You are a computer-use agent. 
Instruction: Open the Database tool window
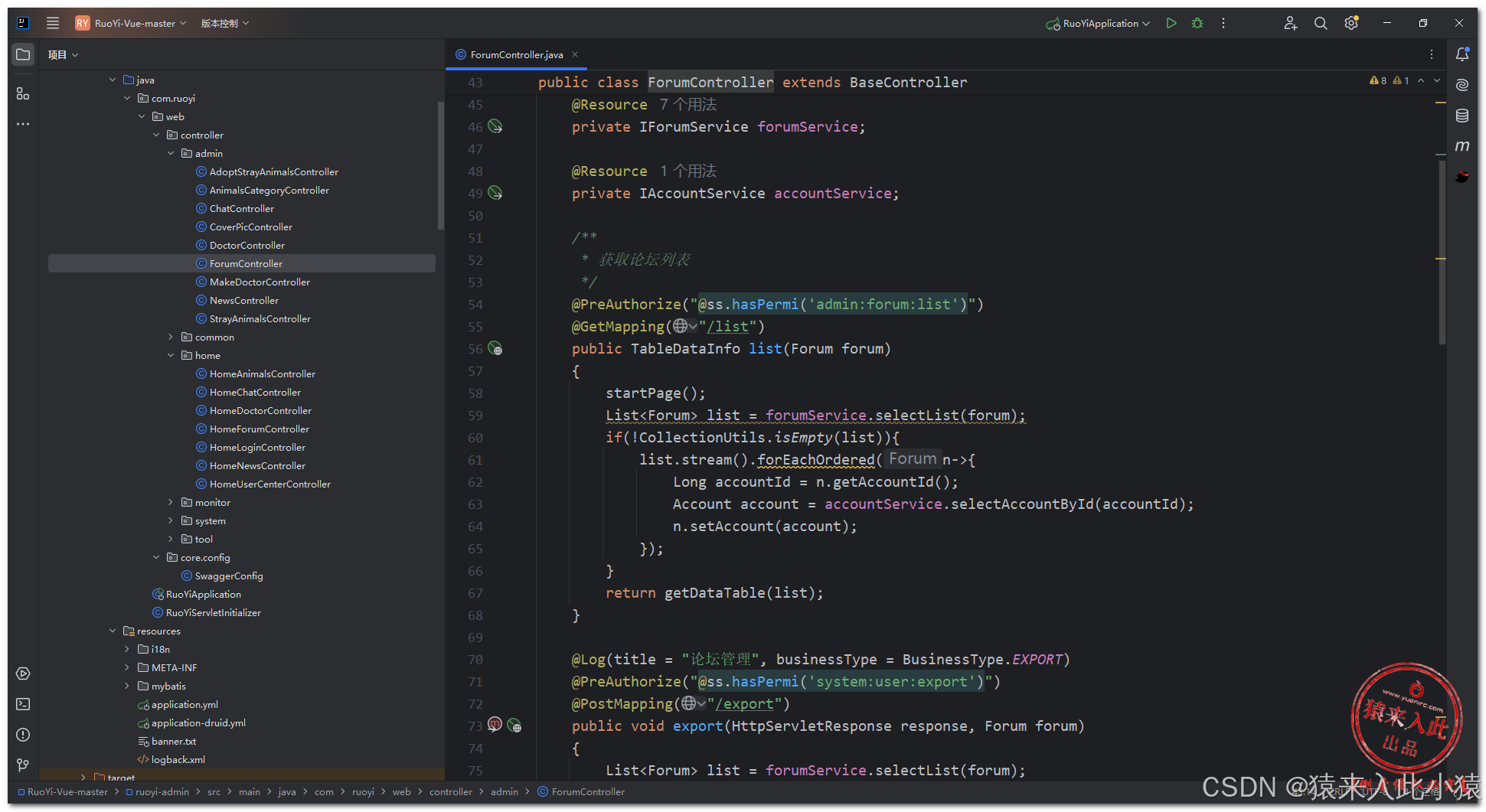pyautogui.click(x=1462, y=116)
